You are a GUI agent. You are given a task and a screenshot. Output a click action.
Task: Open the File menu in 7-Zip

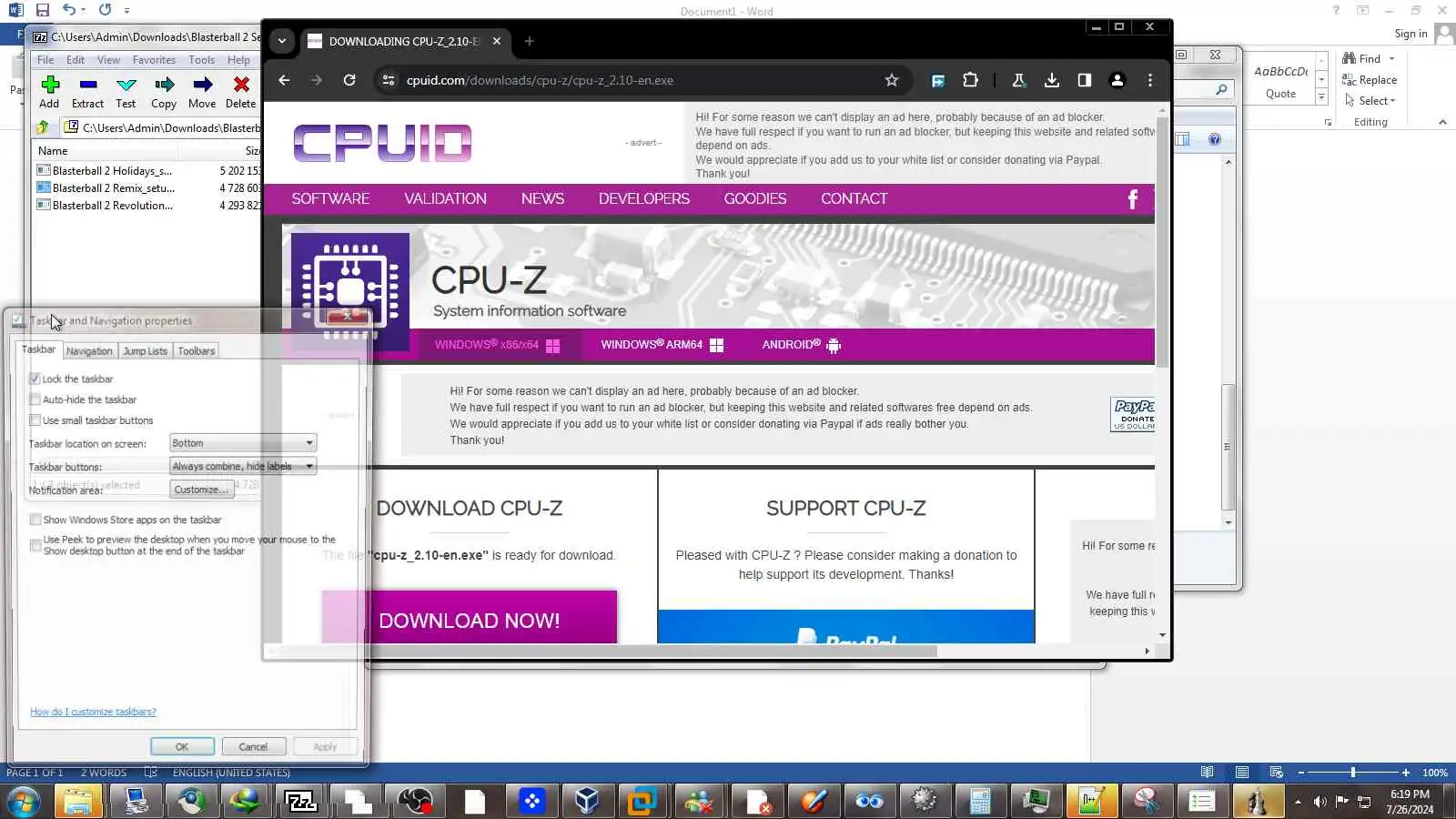coord(45,60)
